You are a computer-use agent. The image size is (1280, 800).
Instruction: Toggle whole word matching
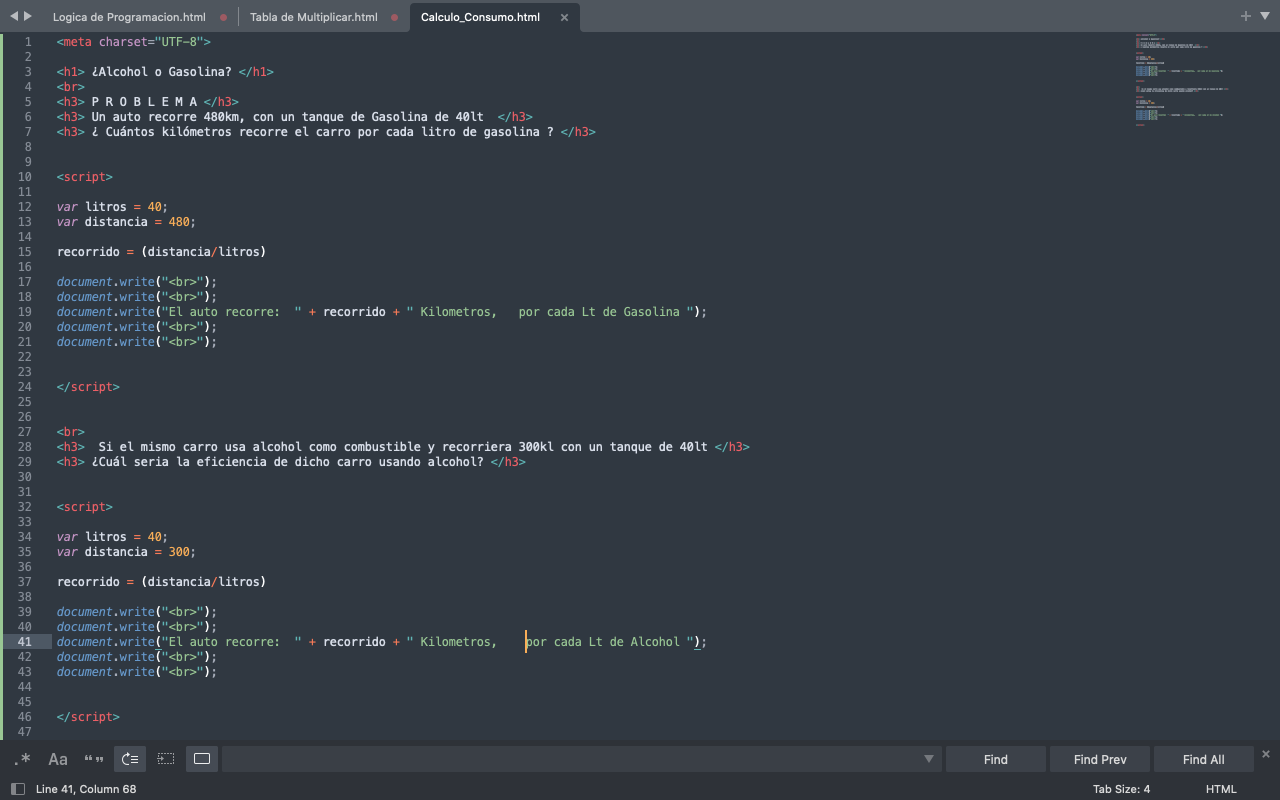pos(94,759)
